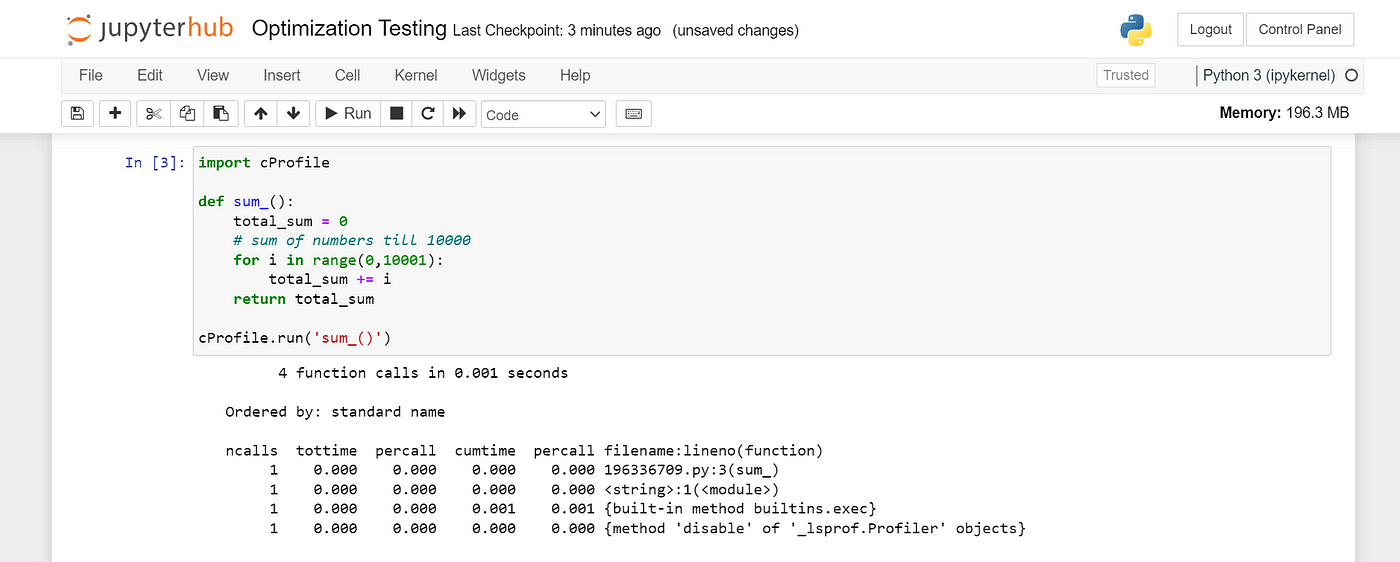
Task: Open the Kernel menu
Action: 416,75
